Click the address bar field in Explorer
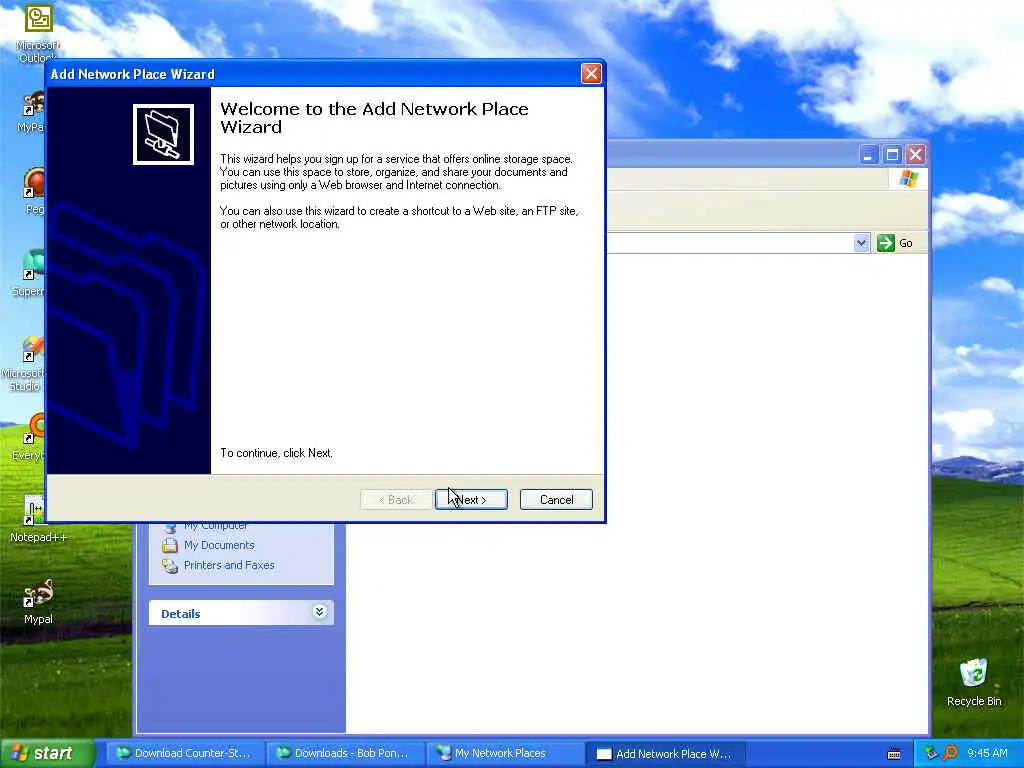This screenshot has height=768, width=1024. (729, 243)
